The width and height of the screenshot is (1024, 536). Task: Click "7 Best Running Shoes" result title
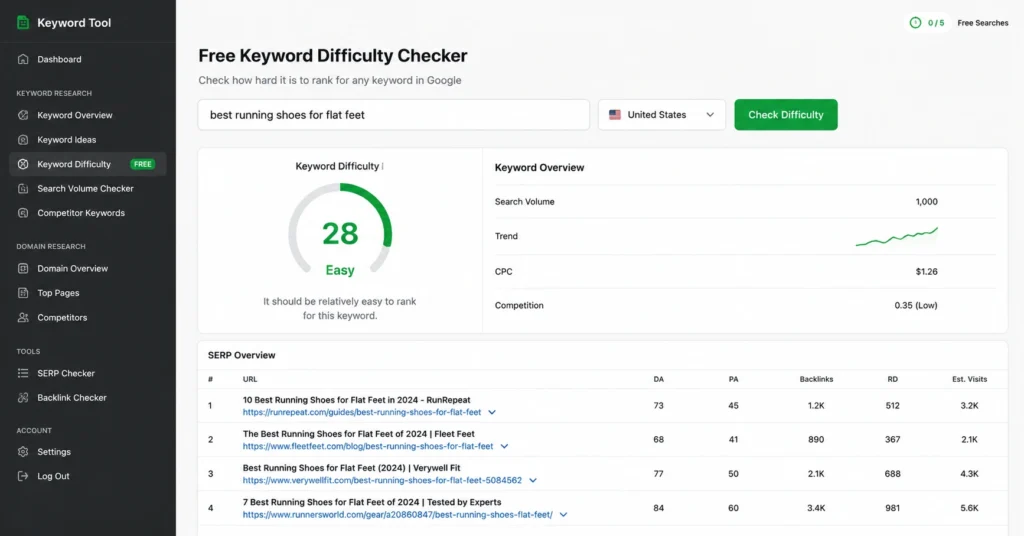click(372, 503)
